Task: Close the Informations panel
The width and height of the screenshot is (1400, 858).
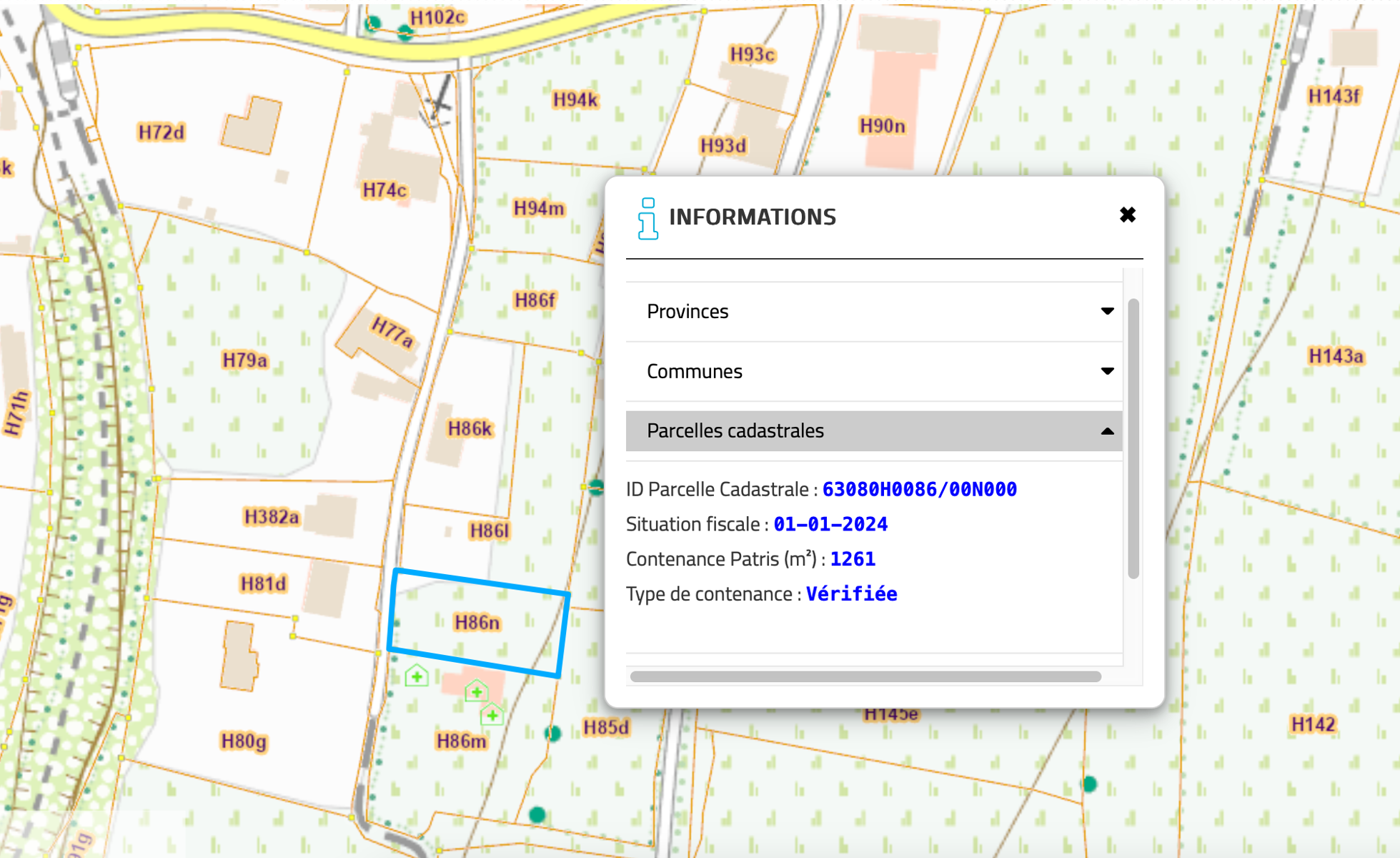Action: tap(1127, 215)
